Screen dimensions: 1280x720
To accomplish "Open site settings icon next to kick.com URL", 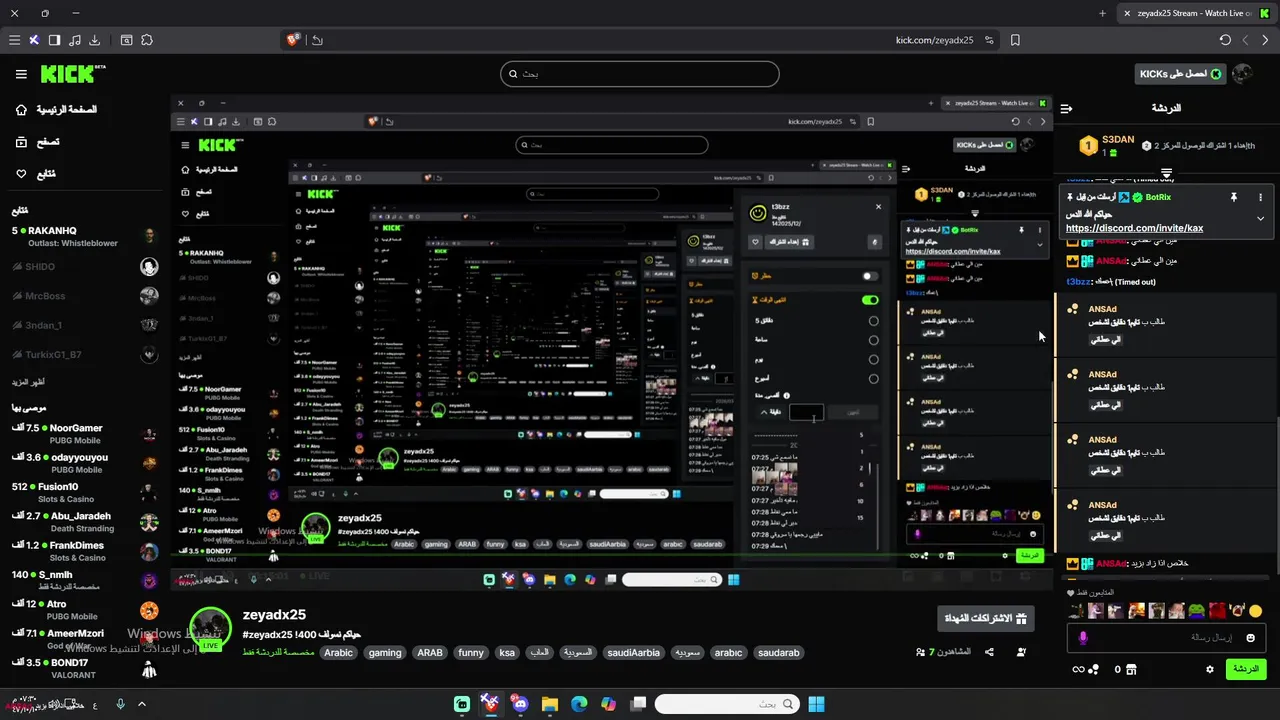I will pos(989,40).
